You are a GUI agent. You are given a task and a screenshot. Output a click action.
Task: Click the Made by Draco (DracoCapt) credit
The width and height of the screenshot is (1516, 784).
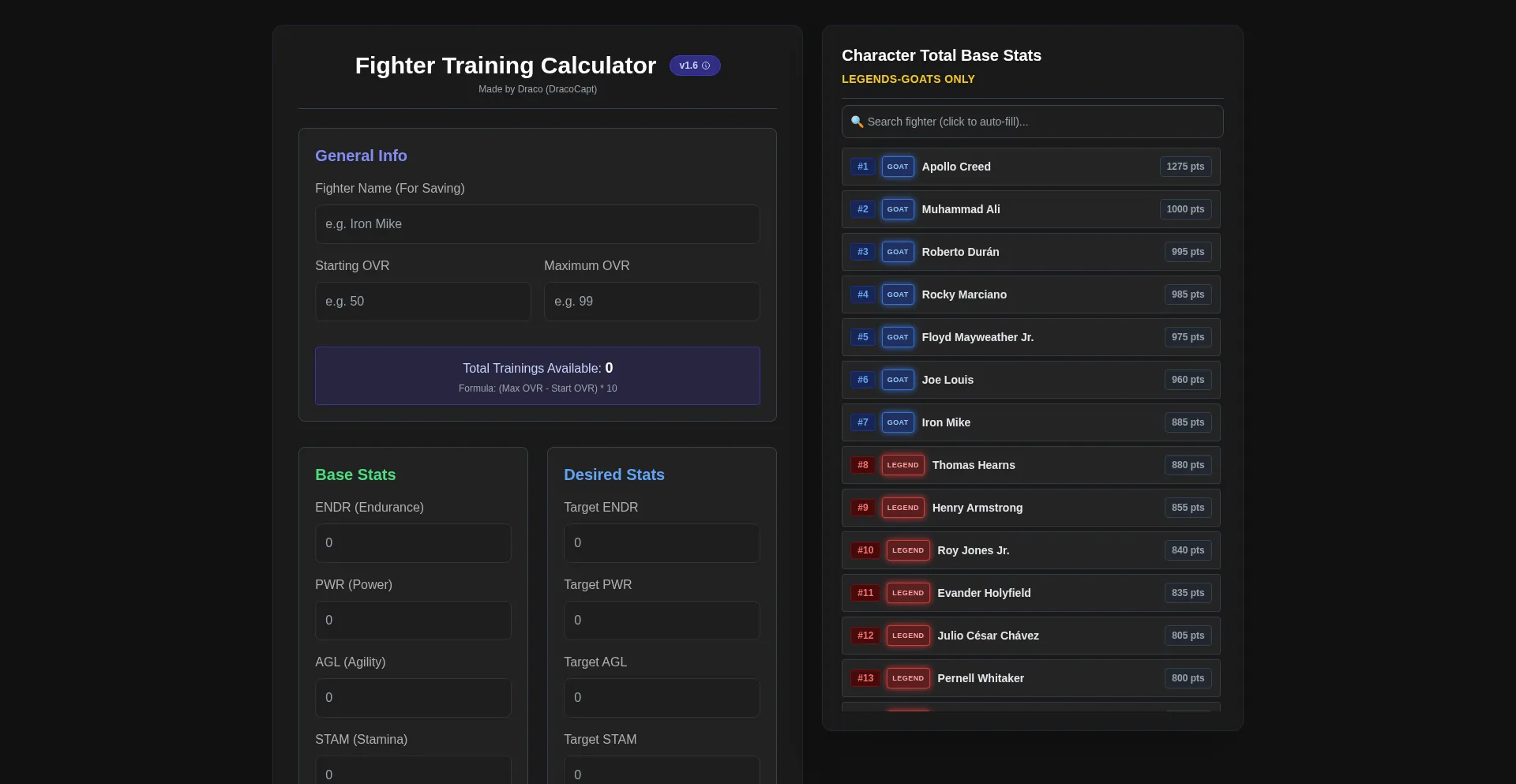(x=538, y=89)
